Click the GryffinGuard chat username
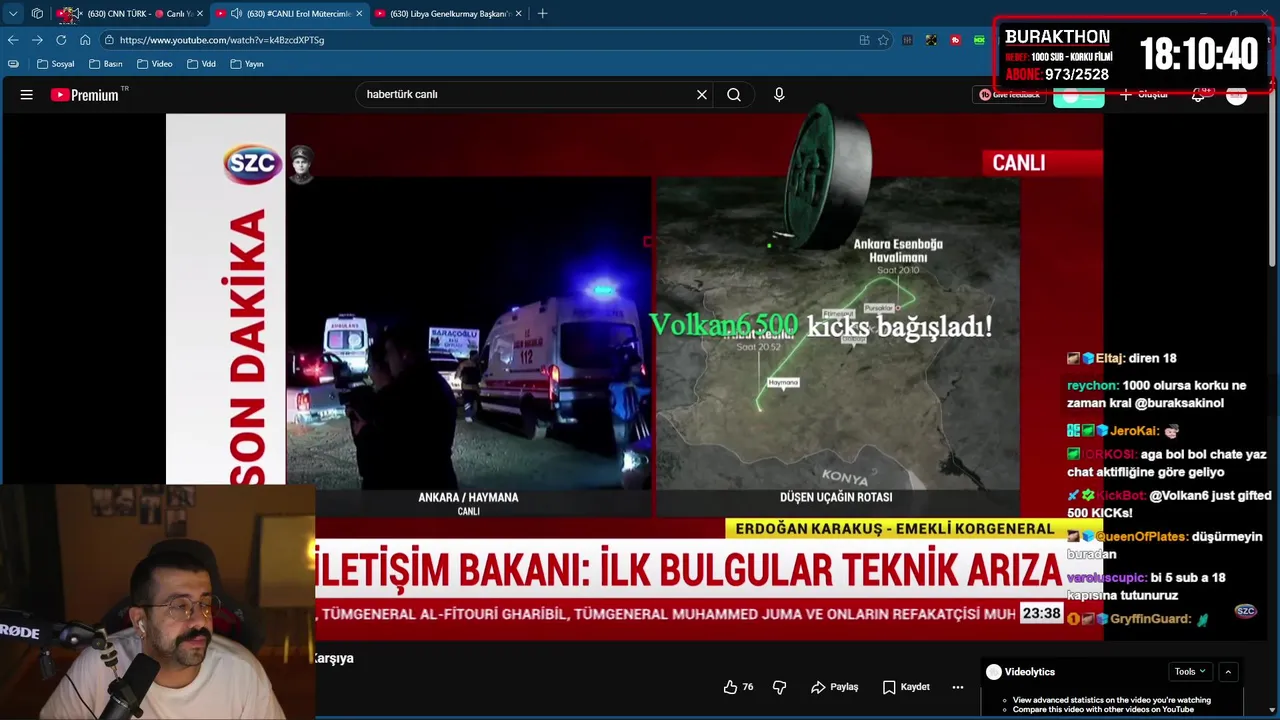This screenshot has height=720, width=1280. pos(1151,619)
